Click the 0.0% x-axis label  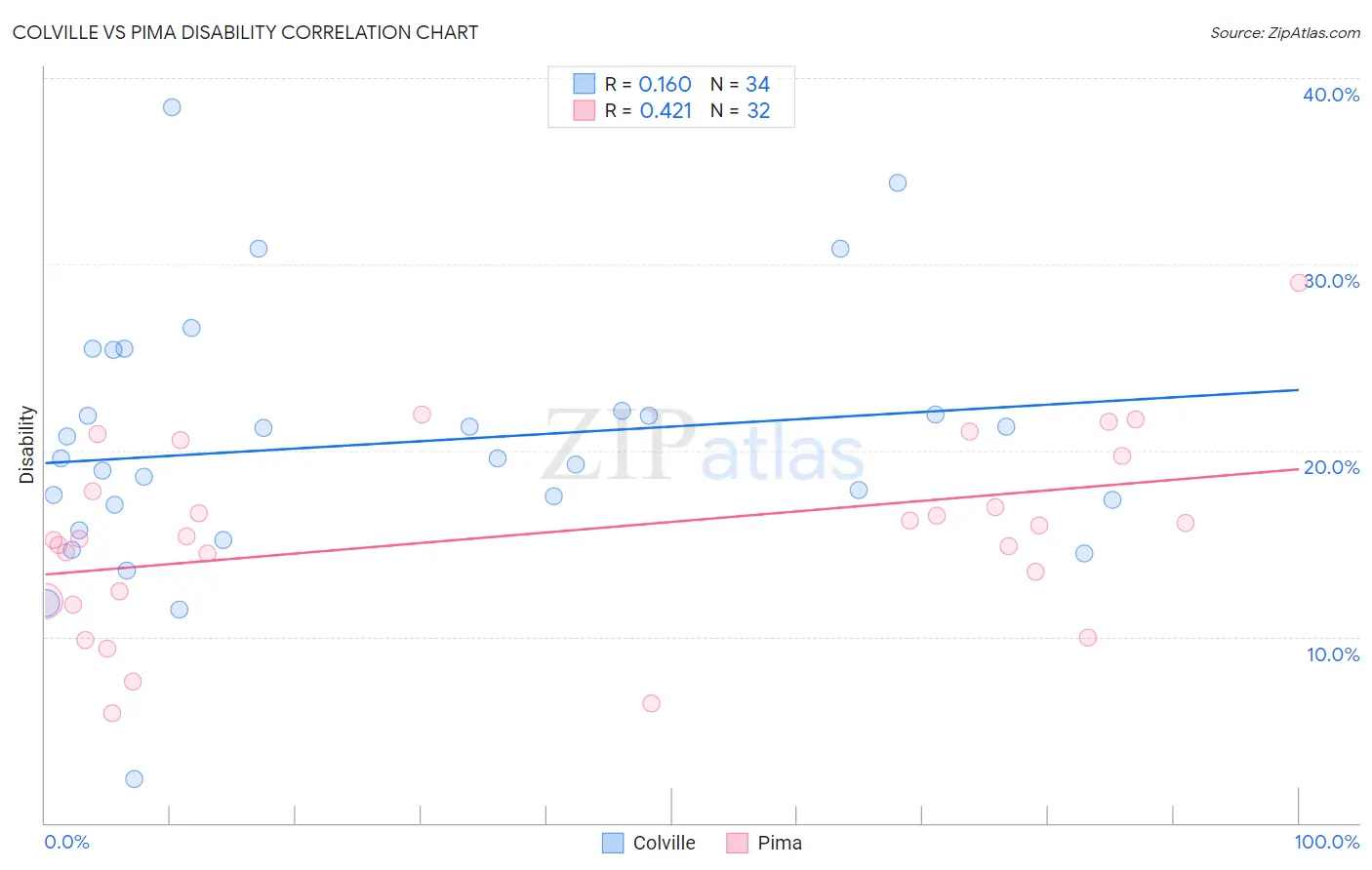tap(67, 842)
